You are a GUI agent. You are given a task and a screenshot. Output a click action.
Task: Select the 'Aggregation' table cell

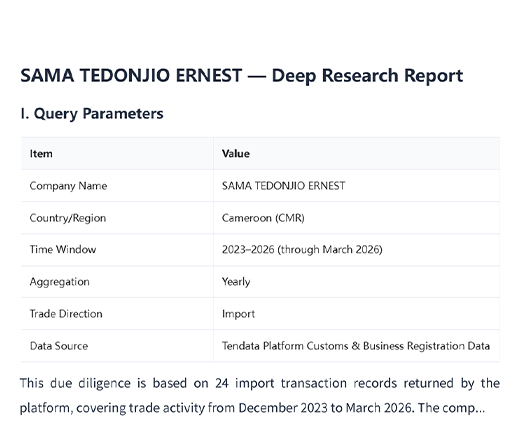pyautogui.click(x=117, y=282)
